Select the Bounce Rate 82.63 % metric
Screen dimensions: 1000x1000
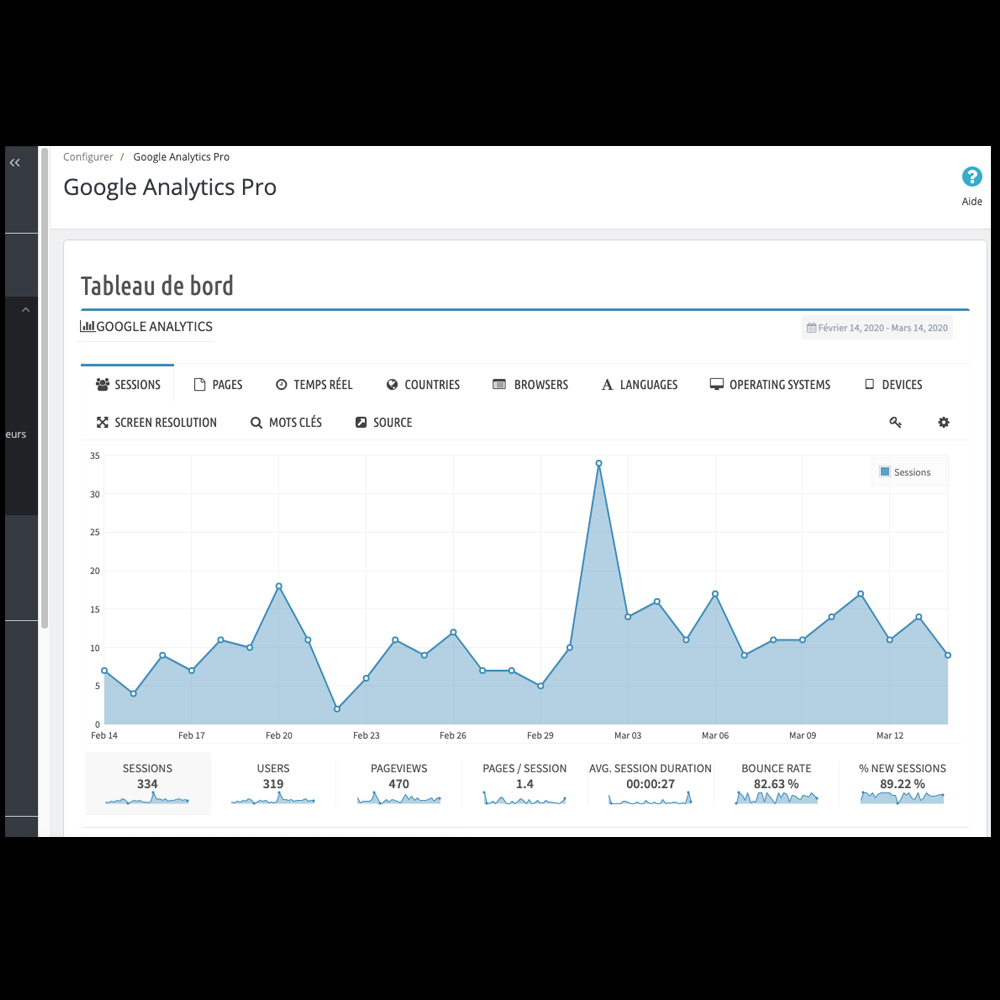(776, 783)
